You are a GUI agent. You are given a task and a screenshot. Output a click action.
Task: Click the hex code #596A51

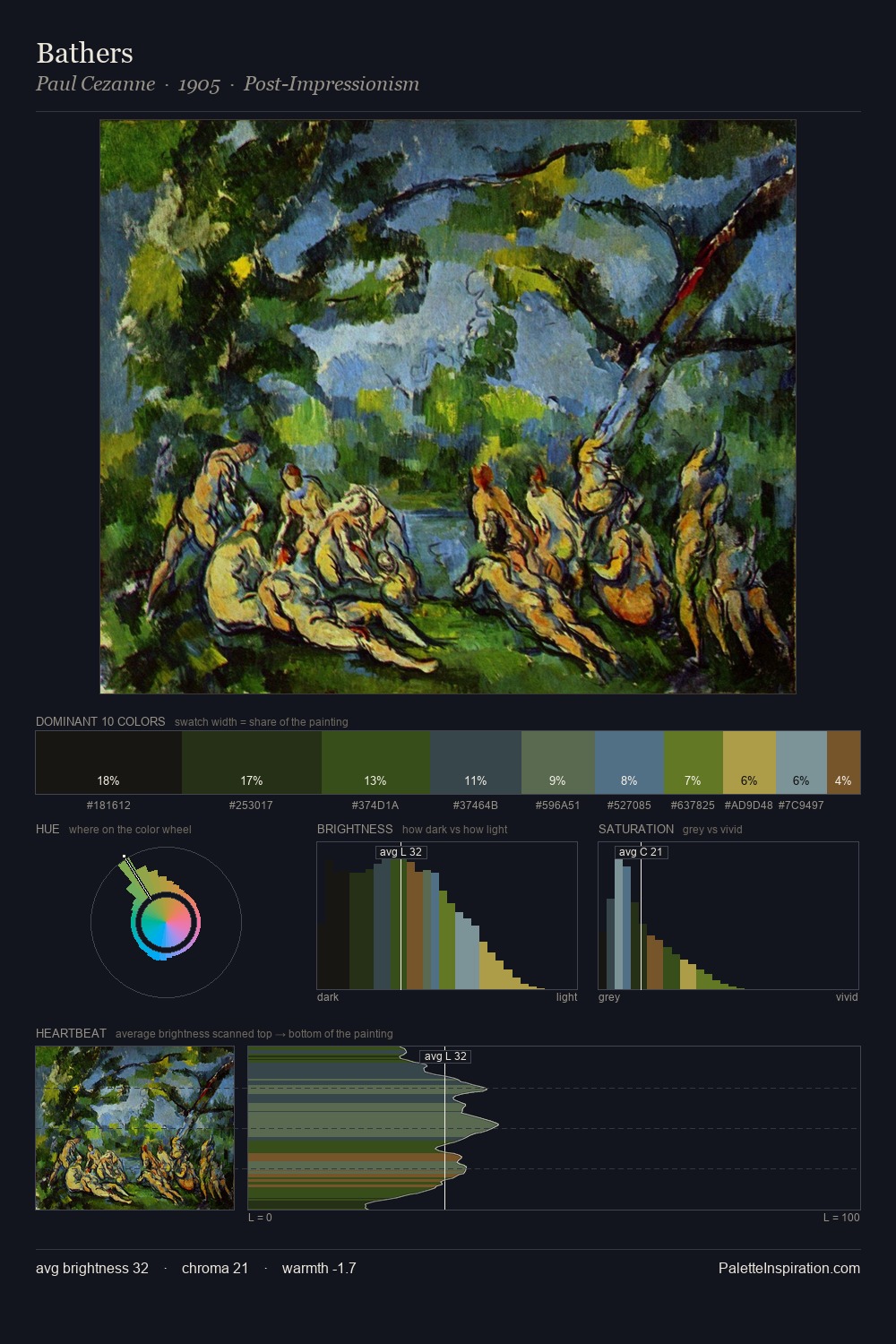[557, 806]
